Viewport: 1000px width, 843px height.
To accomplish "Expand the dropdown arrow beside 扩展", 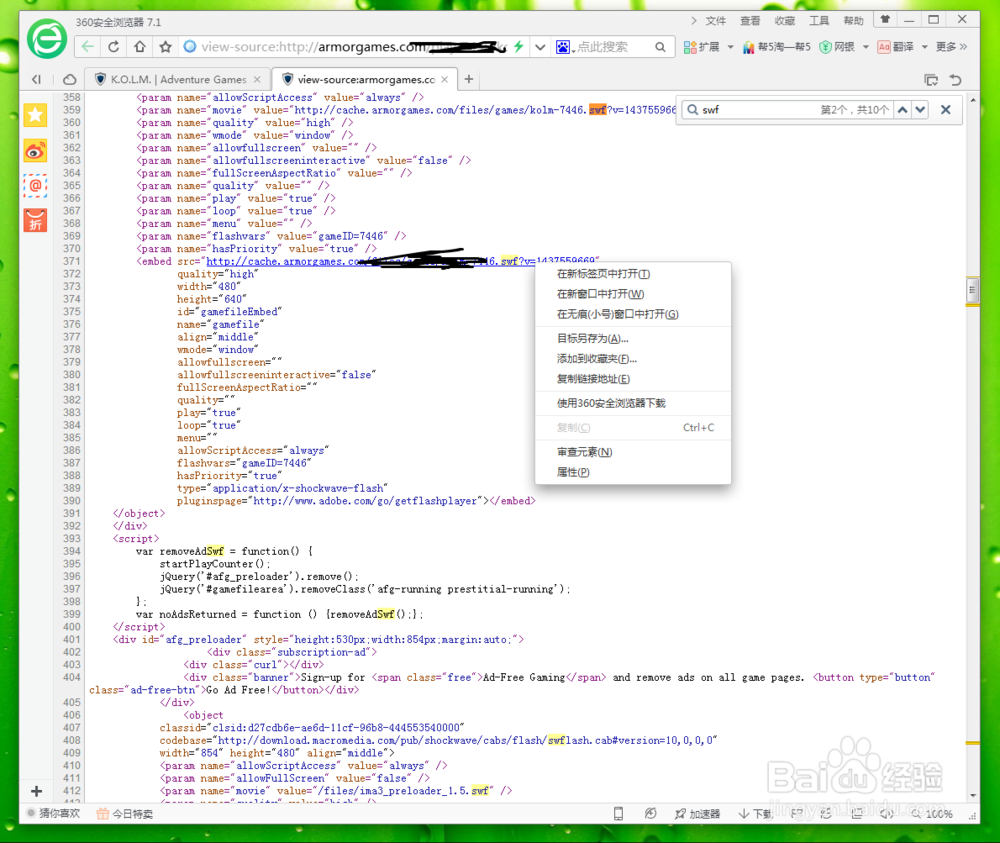I will pyautogui.click(x=730, y=47).
